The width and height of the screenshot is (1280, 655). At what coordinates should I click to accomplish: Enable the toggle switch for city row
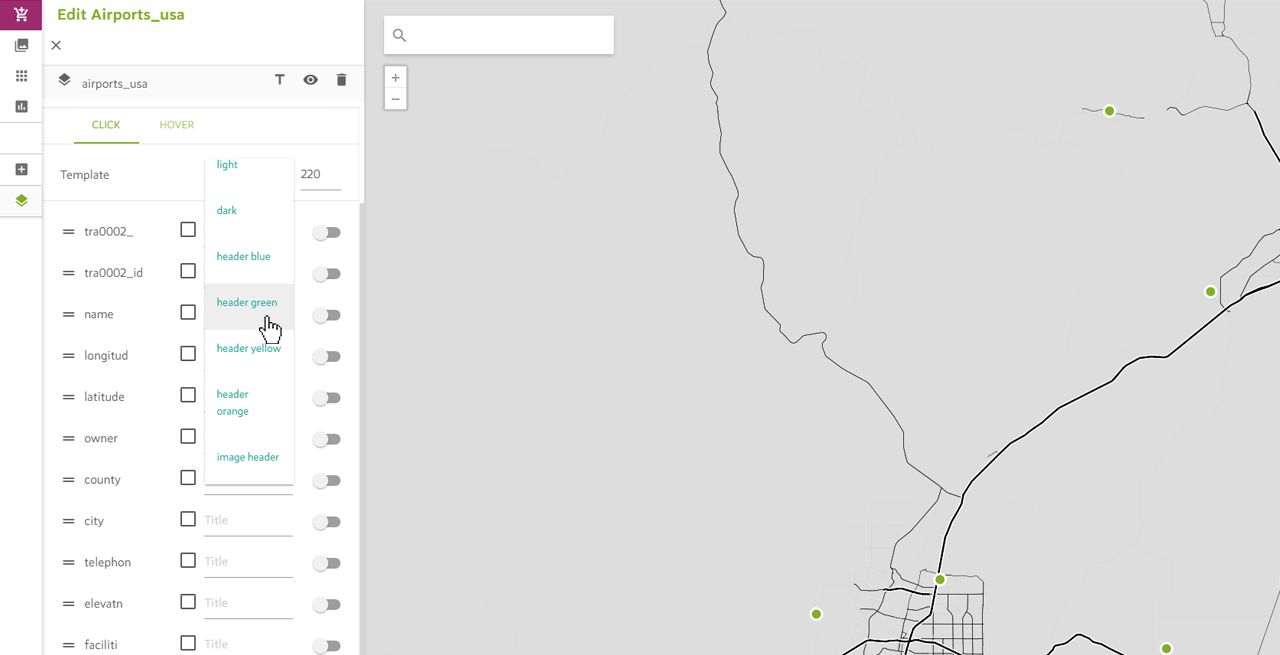coord(326,522)
